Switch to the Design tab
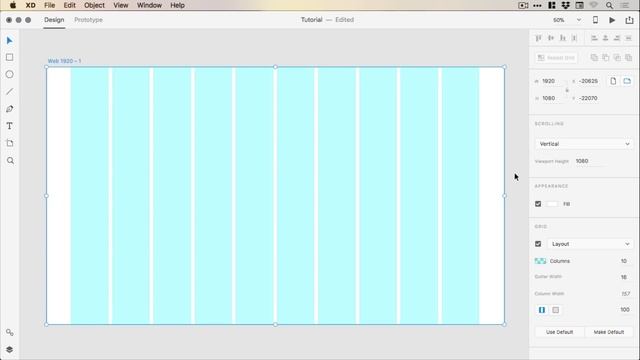This screenshot has height=360, width=640. pyautogui.click(x=54, y=20)
